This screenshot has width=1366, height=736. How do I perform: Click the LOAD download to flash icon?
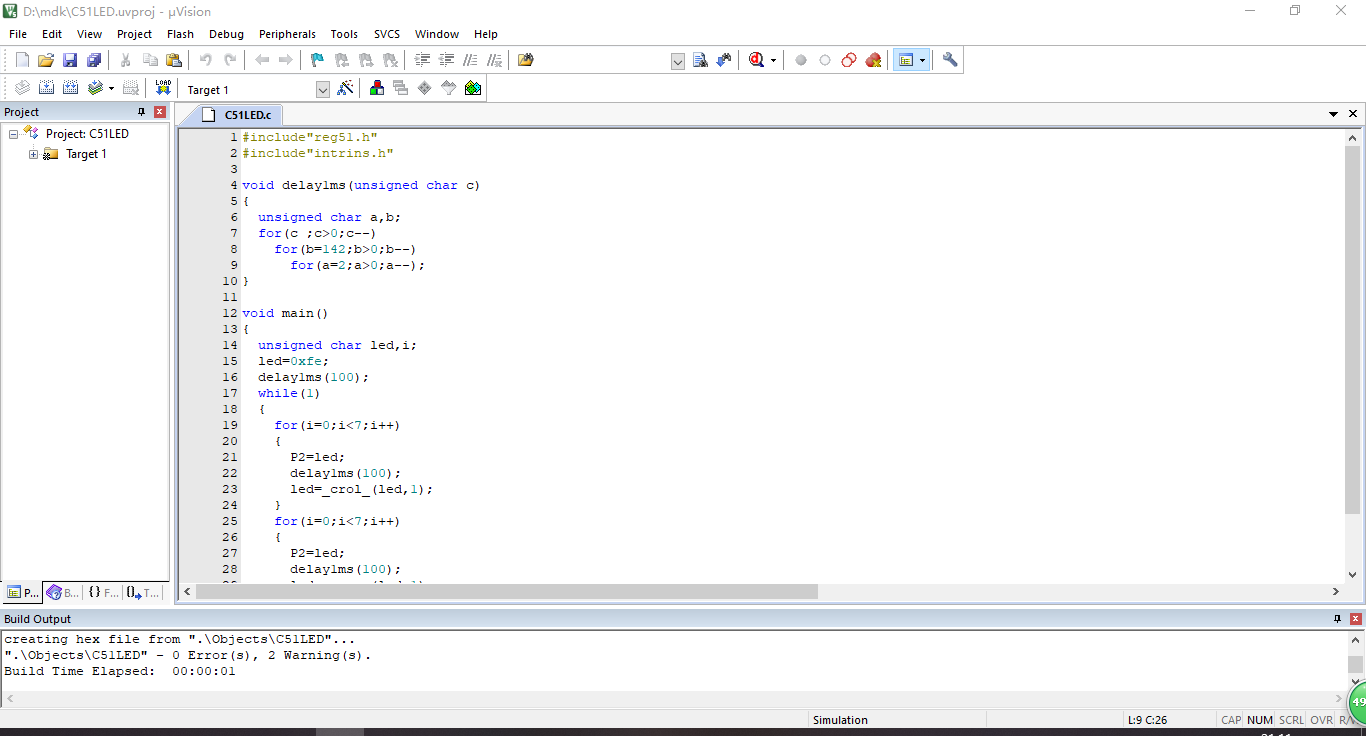tap(163, 88)
